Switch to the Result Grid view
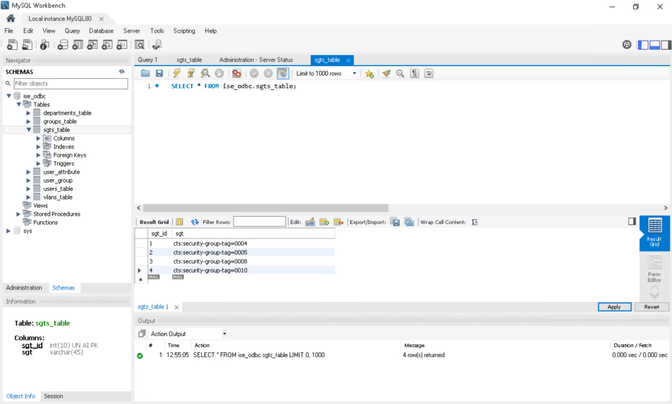This screenshot has width=672, height=404. coord(654,232)
